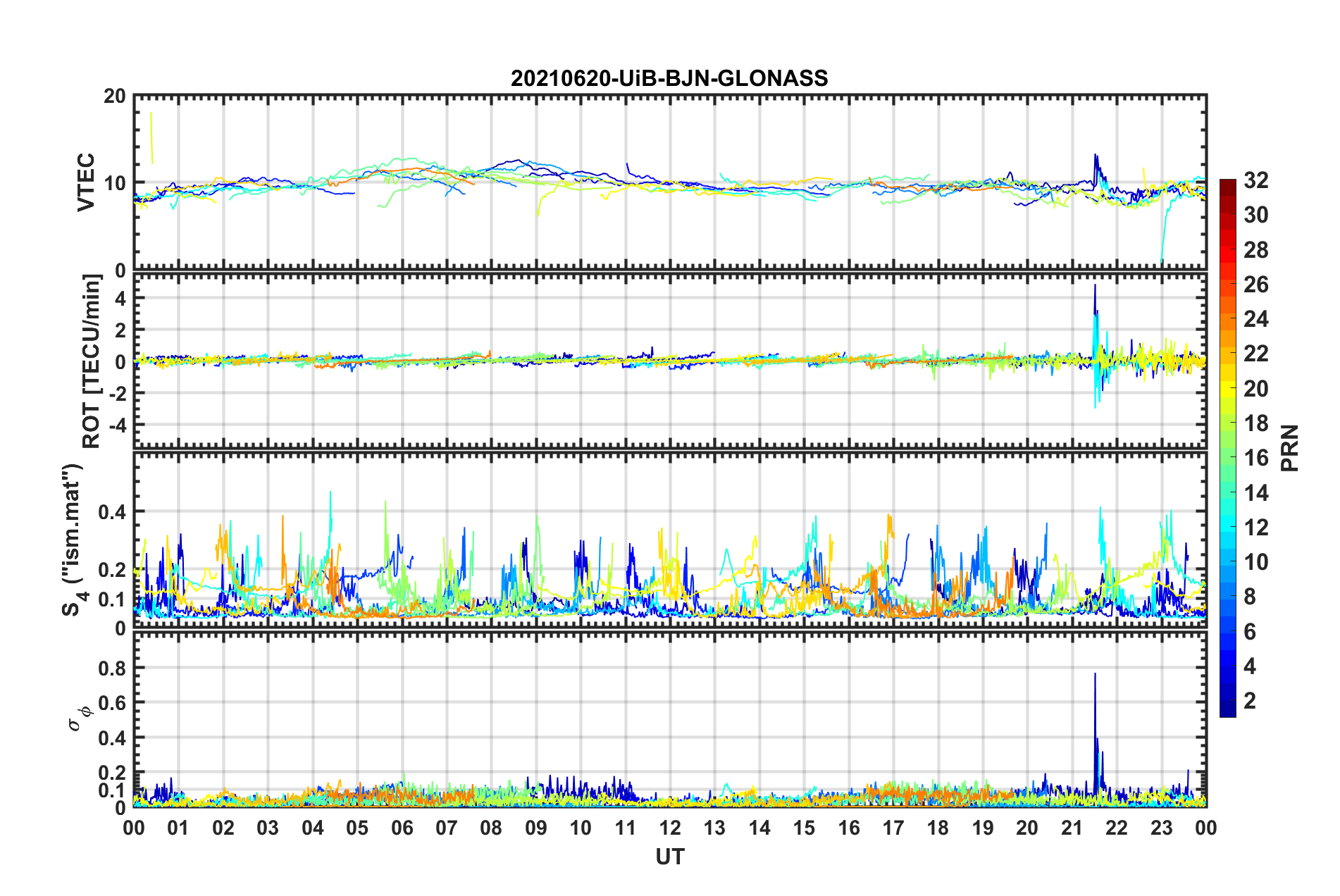
Task: Select colorbar tick label 28
Action: (x=1256, y=250)
